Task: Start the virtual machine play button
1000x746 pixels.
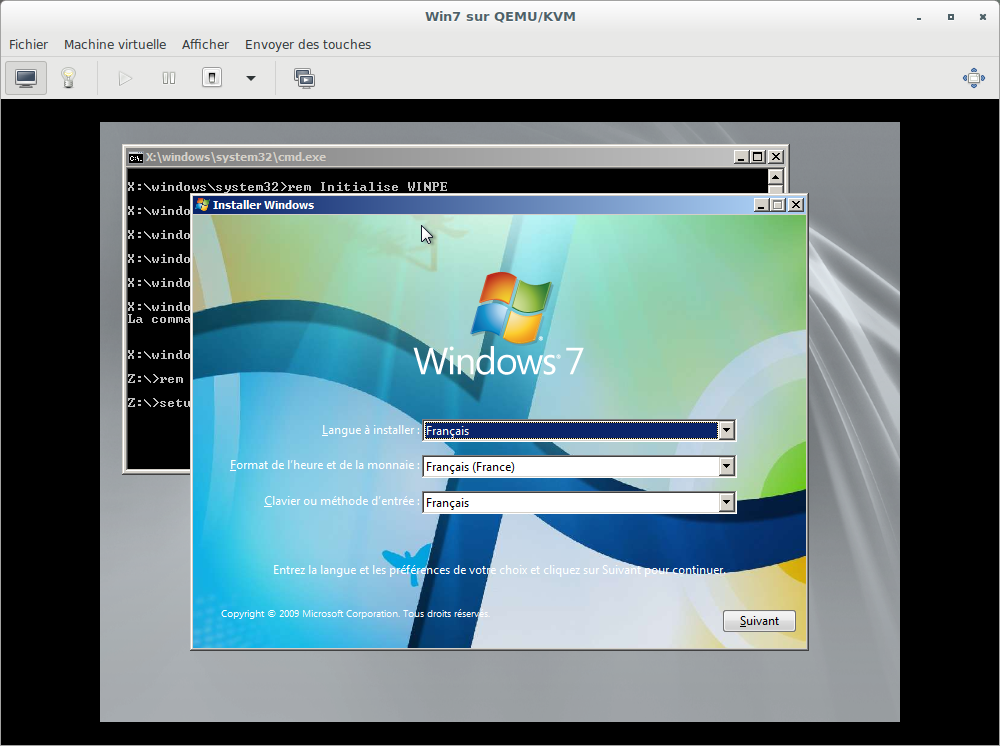Action: (x=126, y=78)
